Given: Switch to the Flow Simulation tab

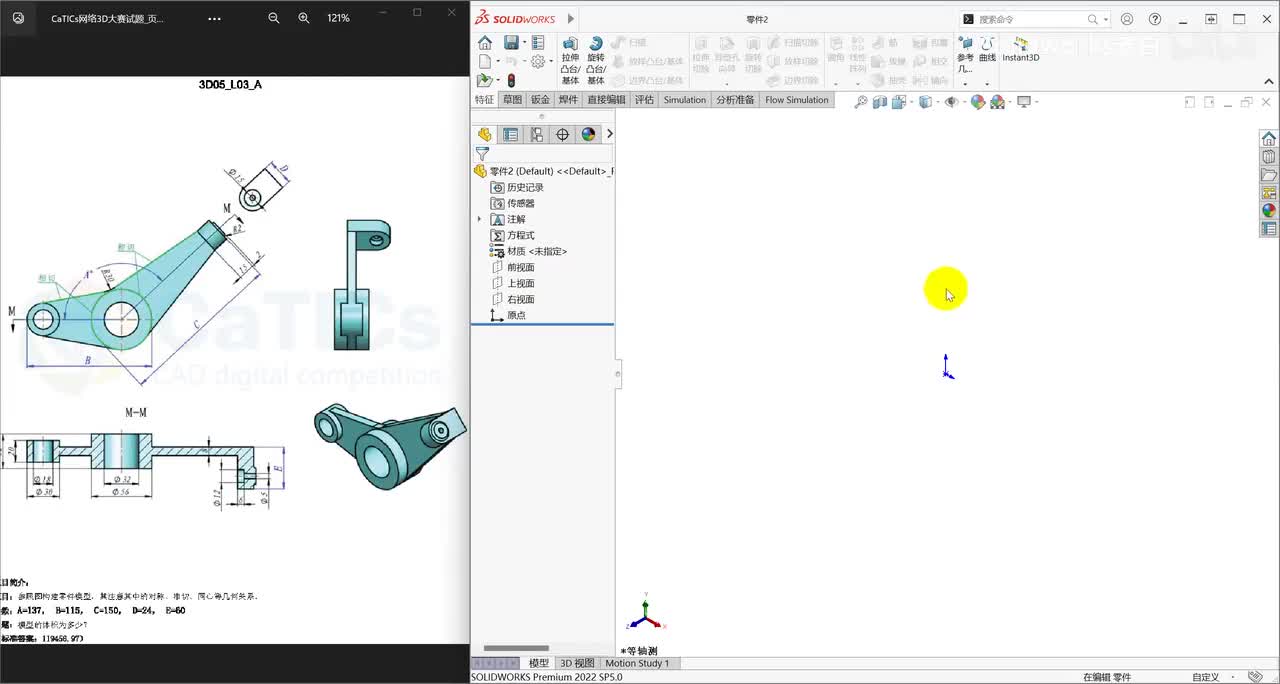Looking at the screenshot, I should click(797, 100).
